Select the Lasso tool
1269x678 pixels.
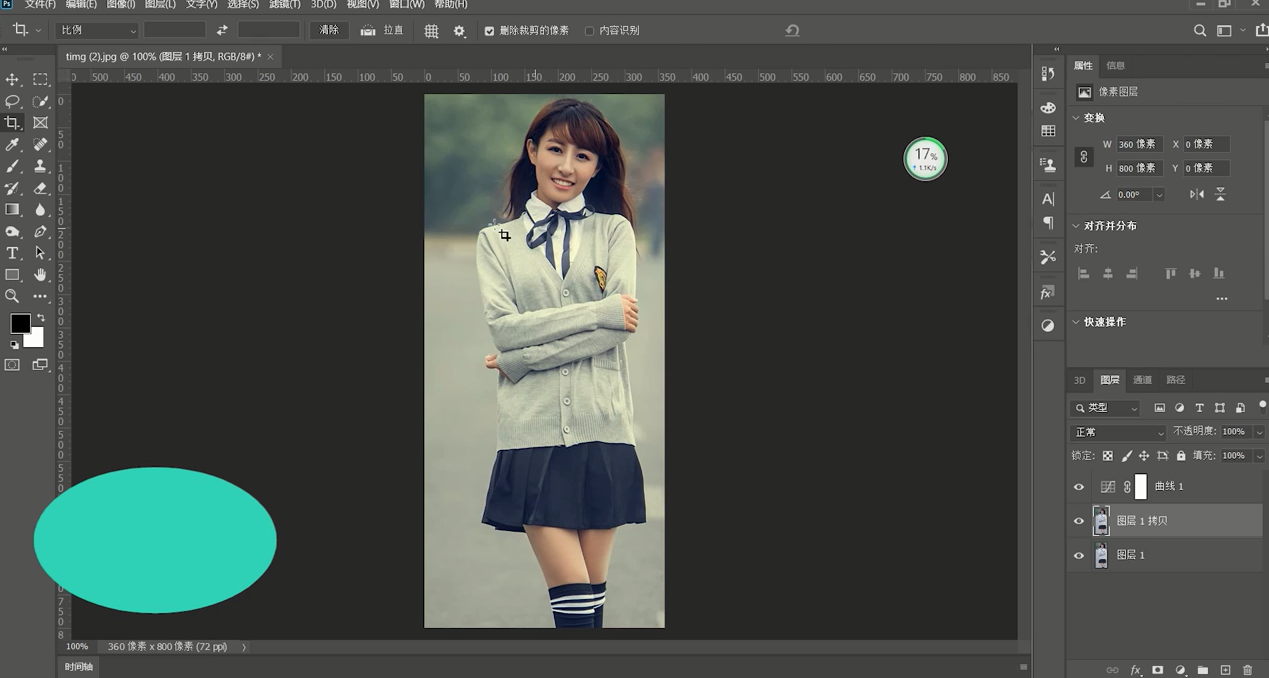12,101
